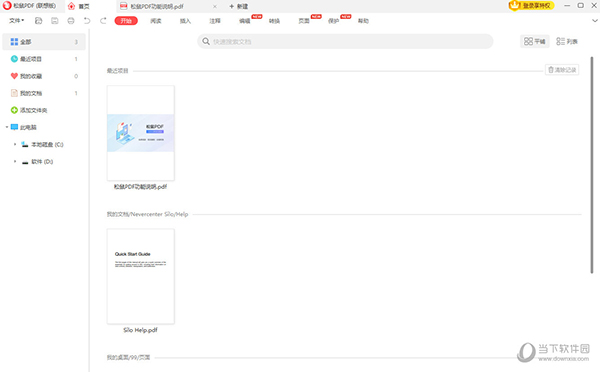Viewport: 600px width, 372px height.
Task: Select 我的收藏 favorites in the sidebar
Action: (44, 76)
